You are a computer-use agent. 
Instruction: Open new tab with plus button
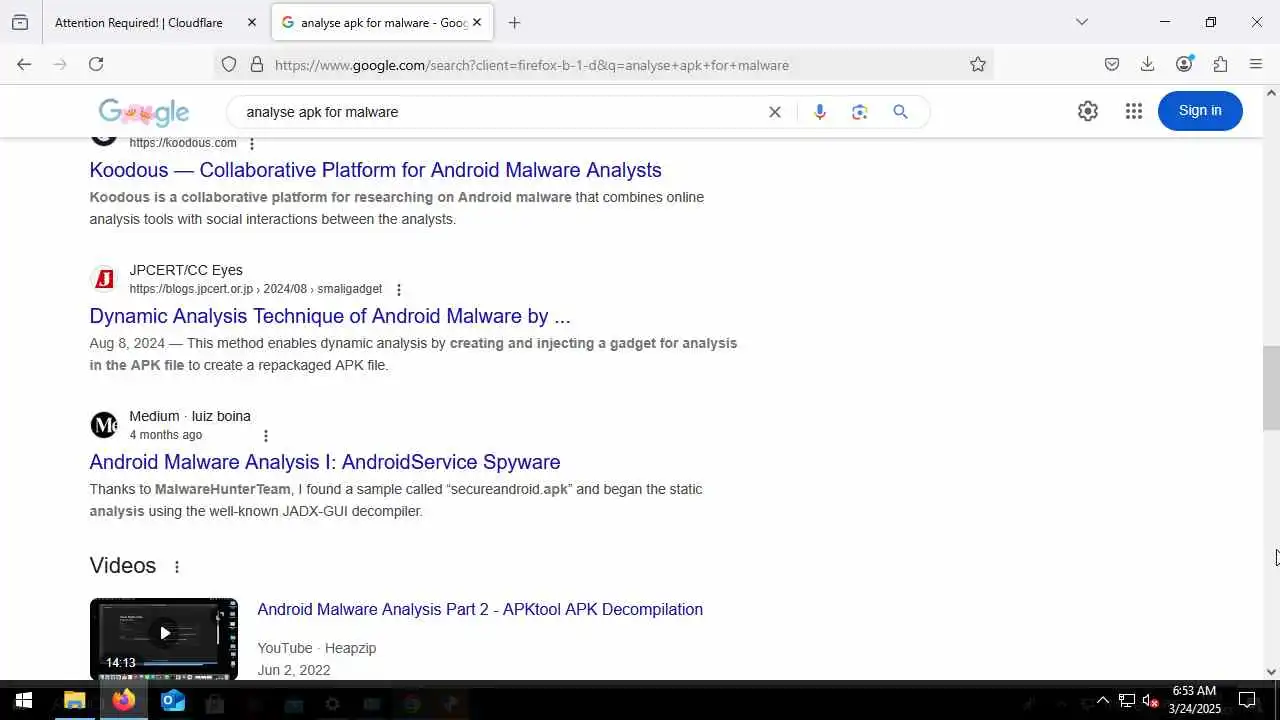click(x=514, y=22)
